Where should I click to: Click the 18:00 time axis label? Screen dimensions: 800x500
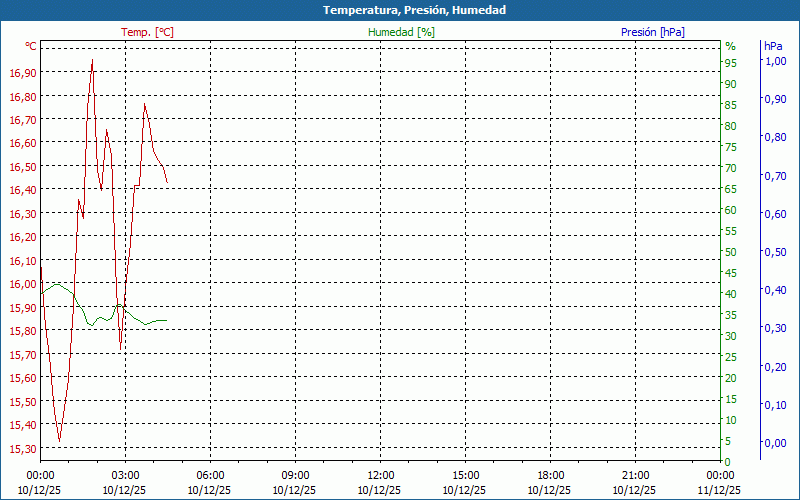(x=551, y=475)
